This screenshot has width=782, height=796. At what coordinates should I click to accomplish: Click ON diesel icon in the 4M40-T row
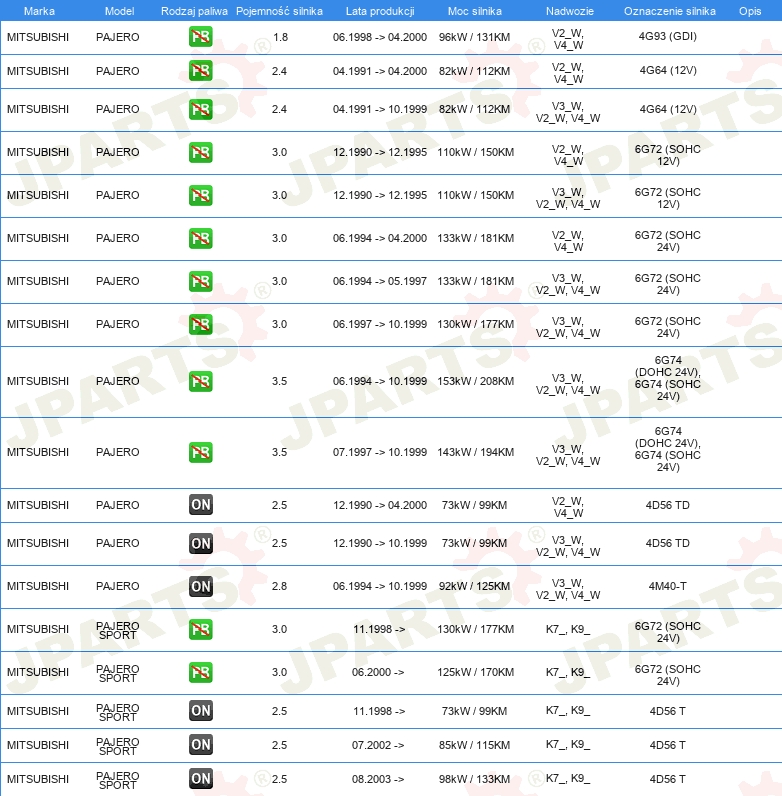[x=201, y=586]
